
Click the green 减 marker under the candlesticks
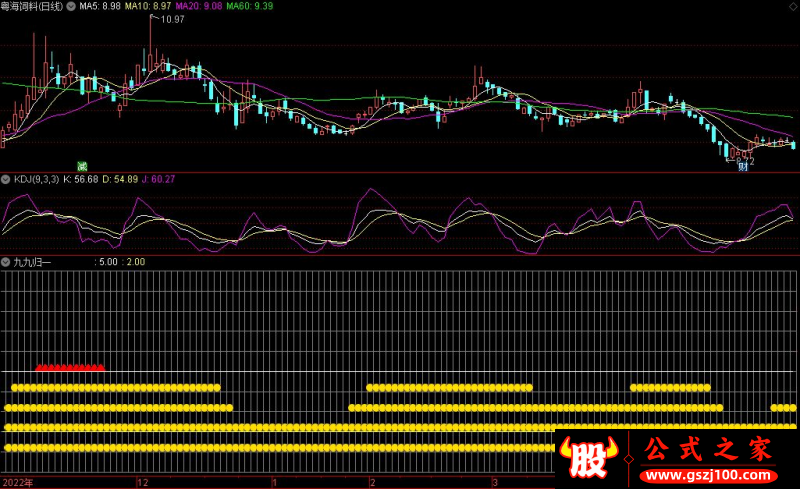[x=83, y=165]
